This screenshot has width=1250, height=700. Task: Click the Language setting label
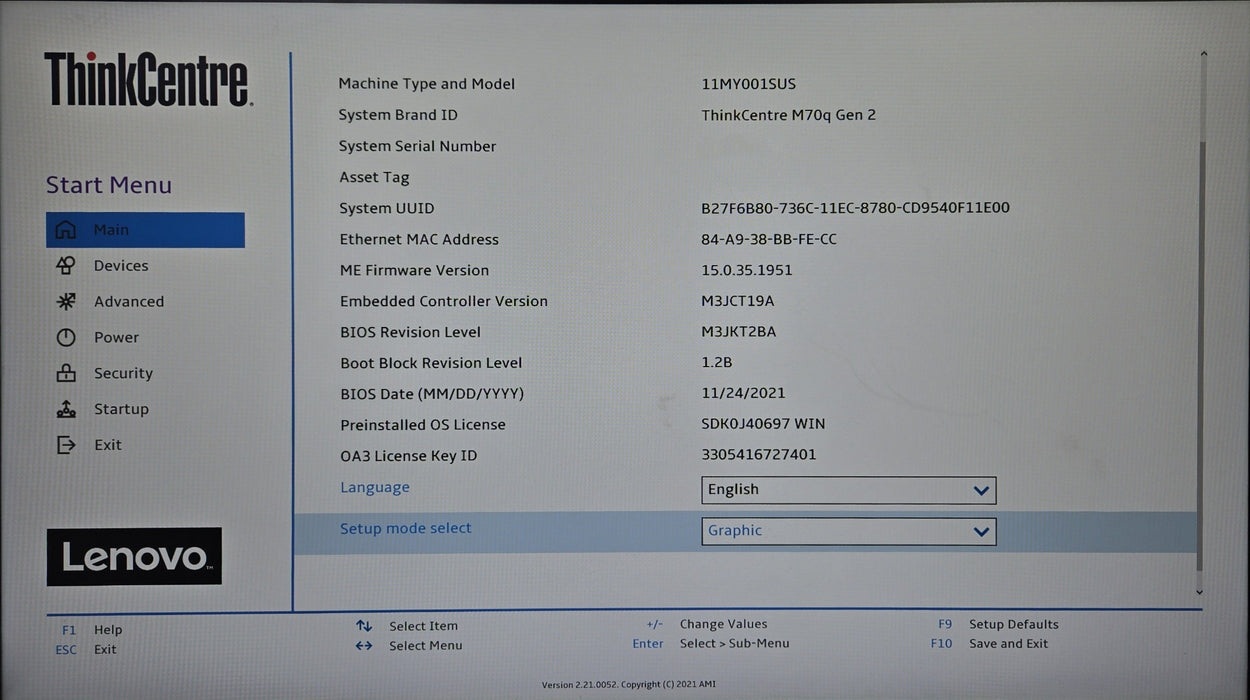(x=375, y=488)
